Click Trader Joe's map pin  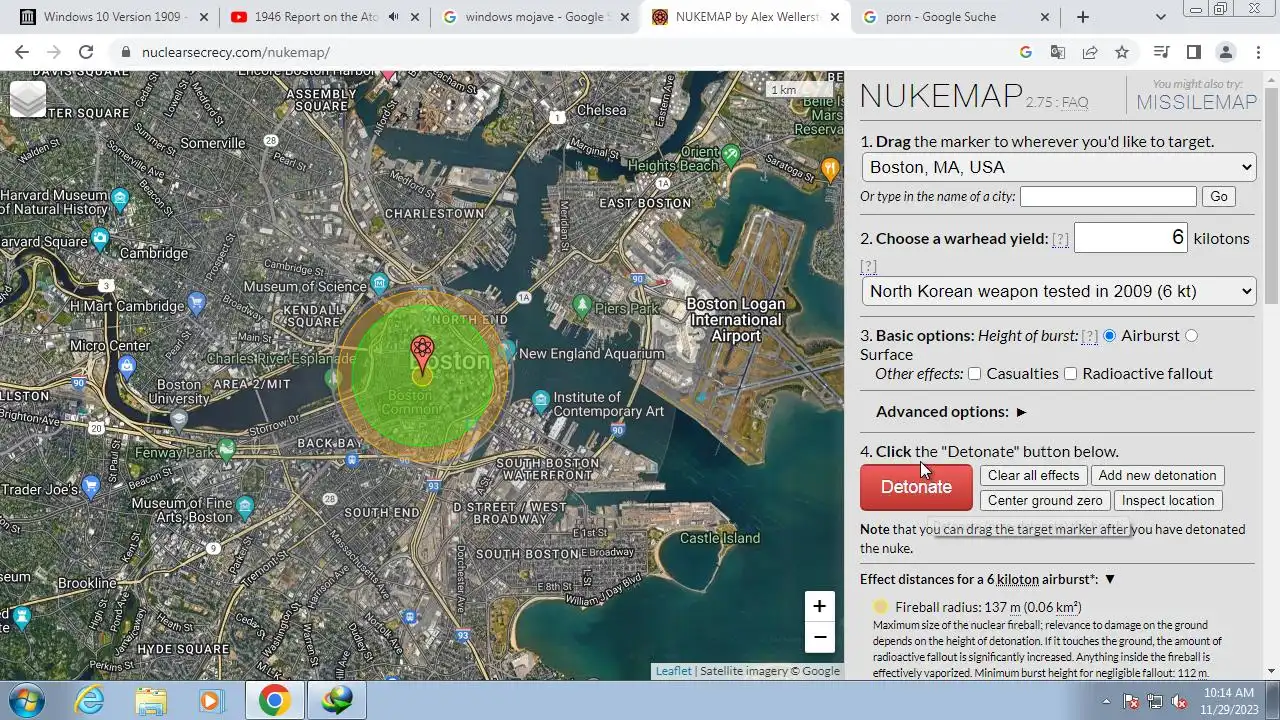point(91,487)
